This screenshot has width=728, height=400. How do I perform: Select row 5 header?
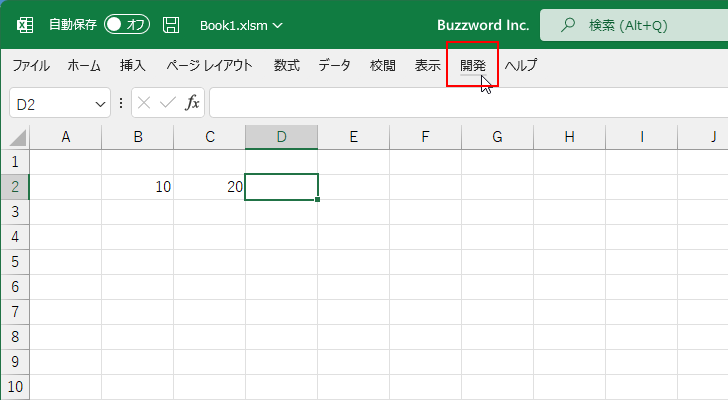click(x=15, y=262)
